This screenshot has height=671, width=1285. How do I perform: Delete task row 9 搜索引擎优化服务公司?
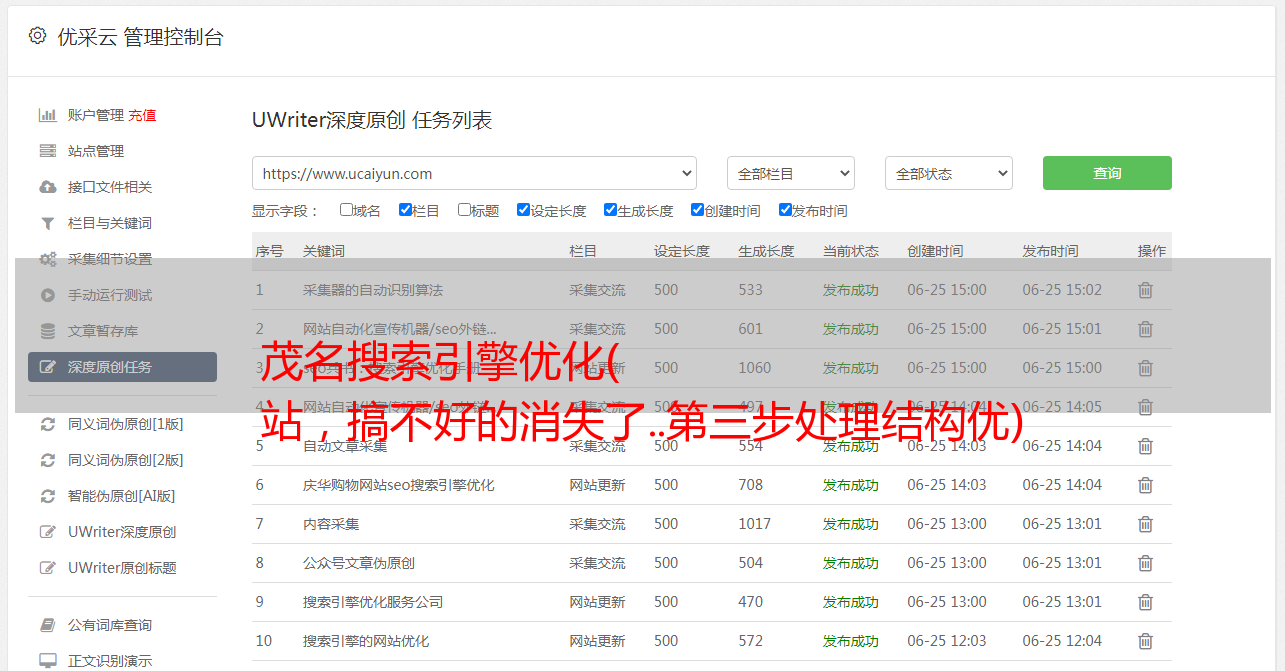coord(1146,602)
